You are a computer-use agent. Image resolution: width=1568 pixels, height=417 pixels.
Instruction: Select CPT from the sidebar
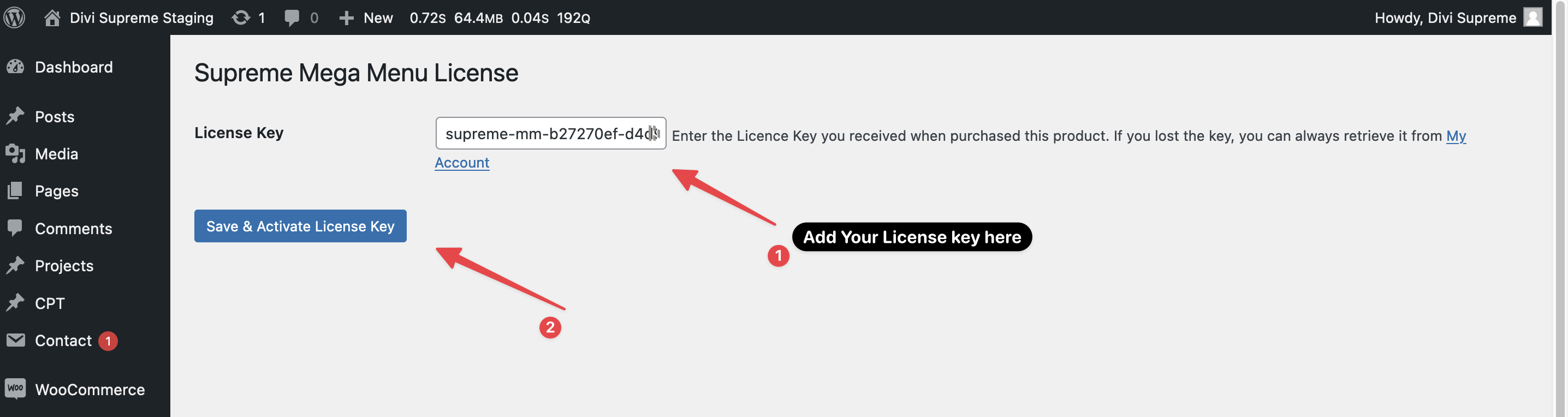(x=49, y=303)
